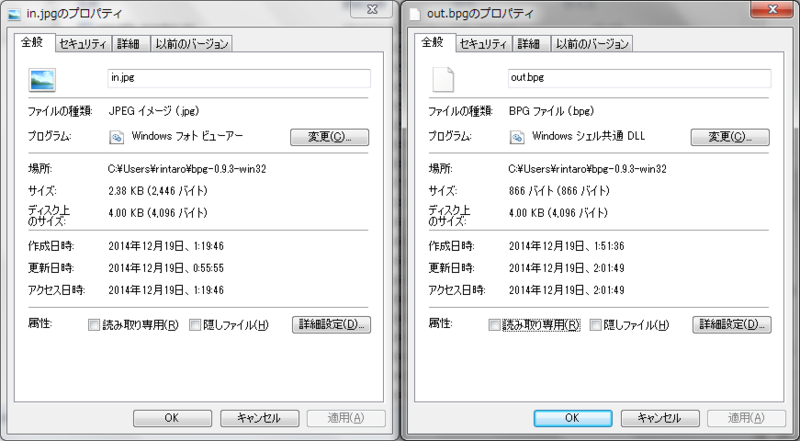Click キャンセル in out.bpg properties window

660,418
